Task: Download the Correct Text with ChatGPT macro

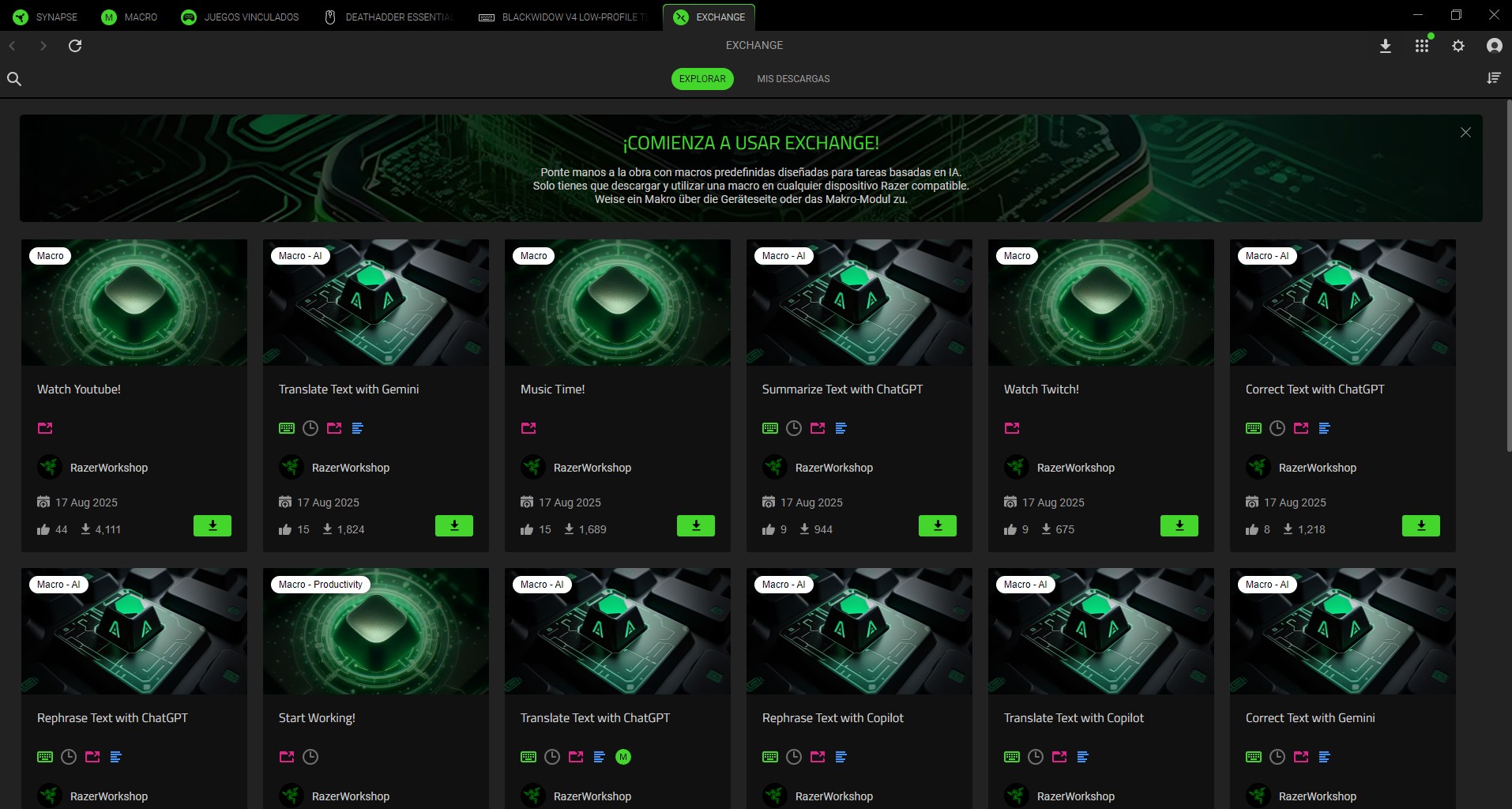Action: [1420, 526]
